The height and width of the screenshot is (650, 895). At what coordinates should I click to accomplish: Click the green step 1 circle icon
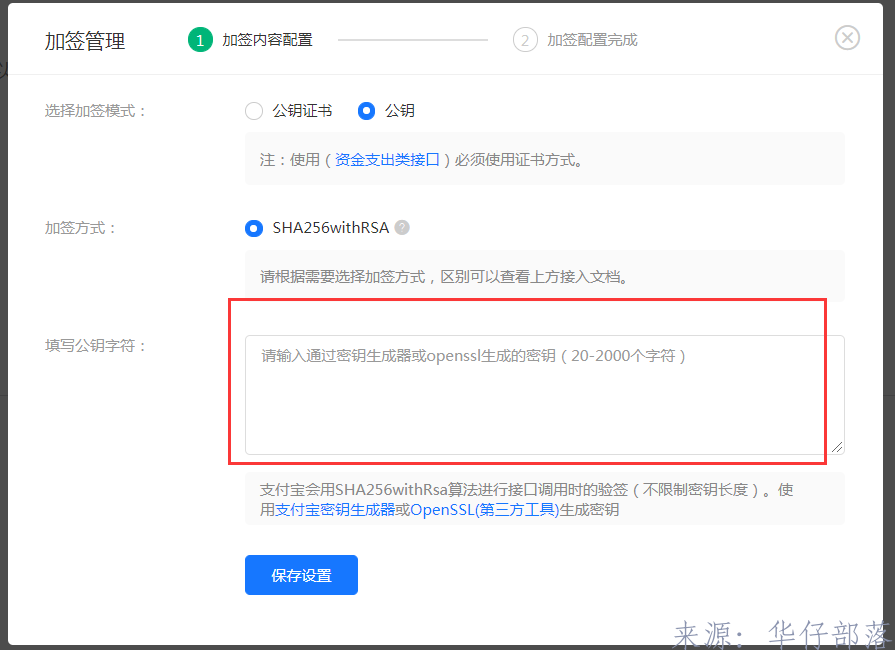click(200, 40)
